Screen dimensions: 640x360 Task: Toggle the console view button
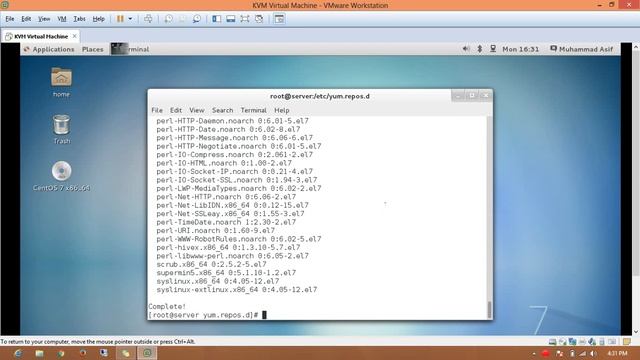(279, 19)
